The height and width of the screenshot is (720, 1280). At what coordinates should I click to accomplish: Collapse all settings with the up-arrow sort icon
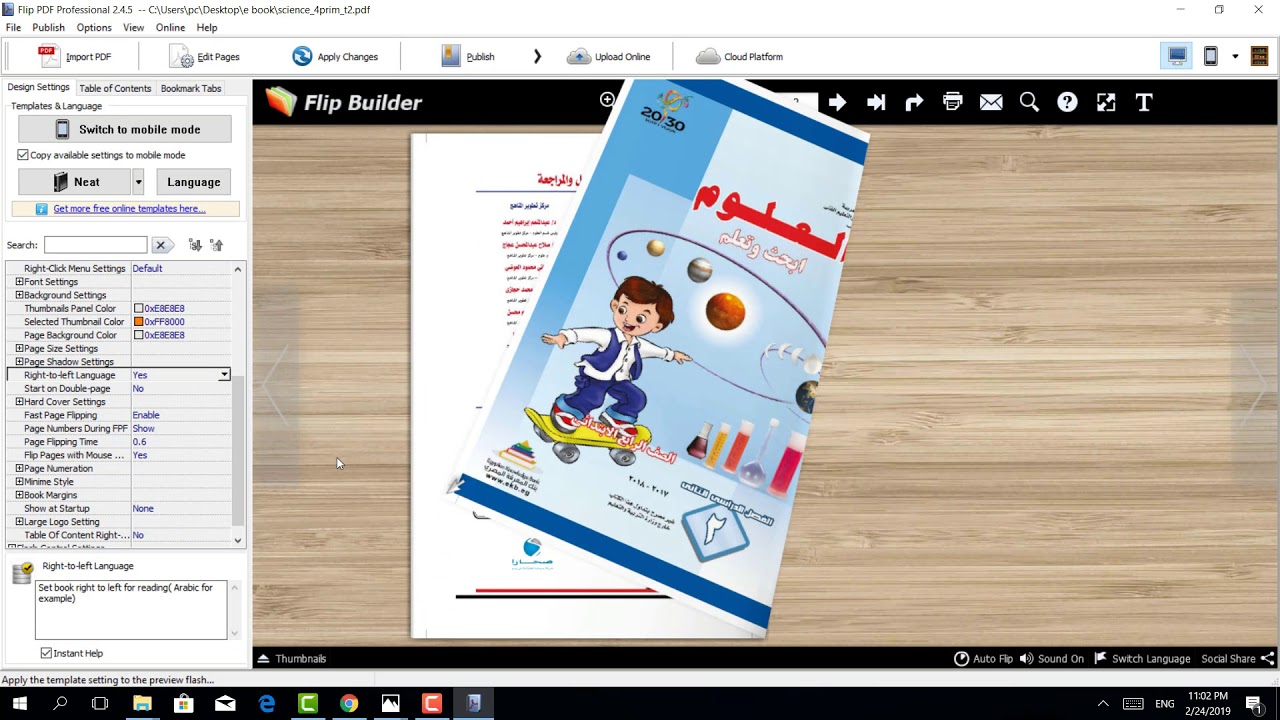(x=216, y=245)
